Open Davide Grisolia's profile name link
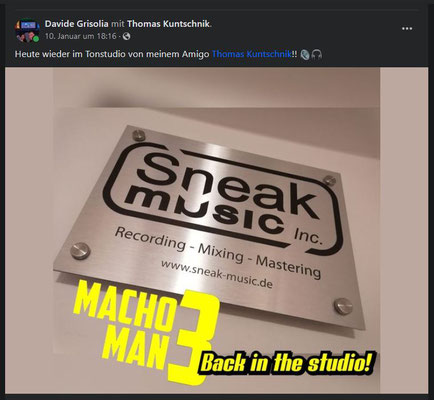The image size is (434, 400). pos(77,24)
